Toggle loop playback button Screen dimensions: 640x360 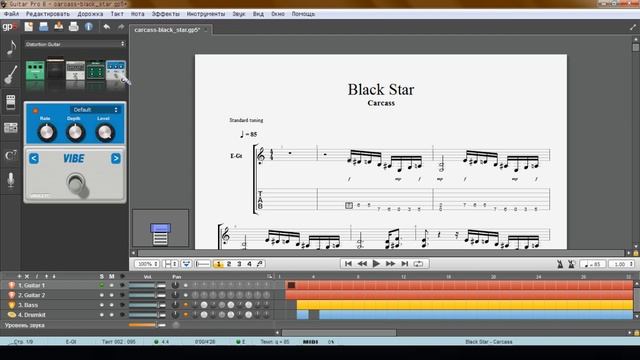[418, 264]
